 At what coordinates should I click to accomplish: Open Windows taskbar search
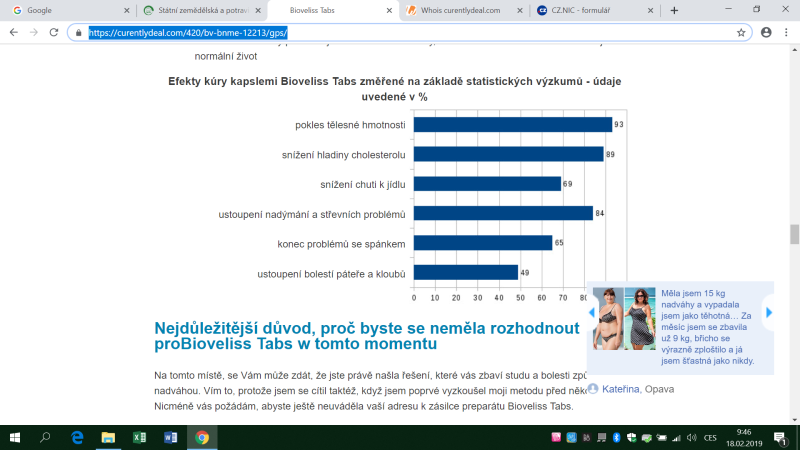(x=45, y=437)
